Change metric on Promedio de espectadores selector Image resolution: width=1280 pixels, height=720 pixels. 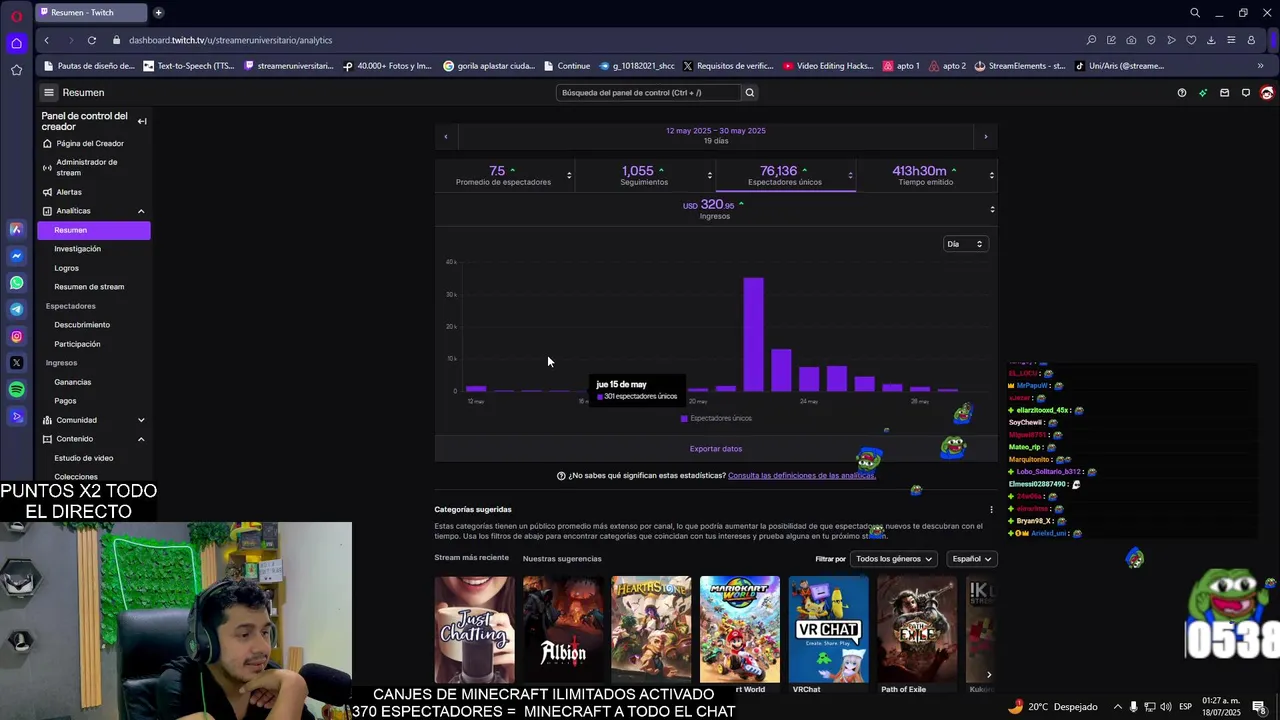pyautogui.click(x=569, y=176)
